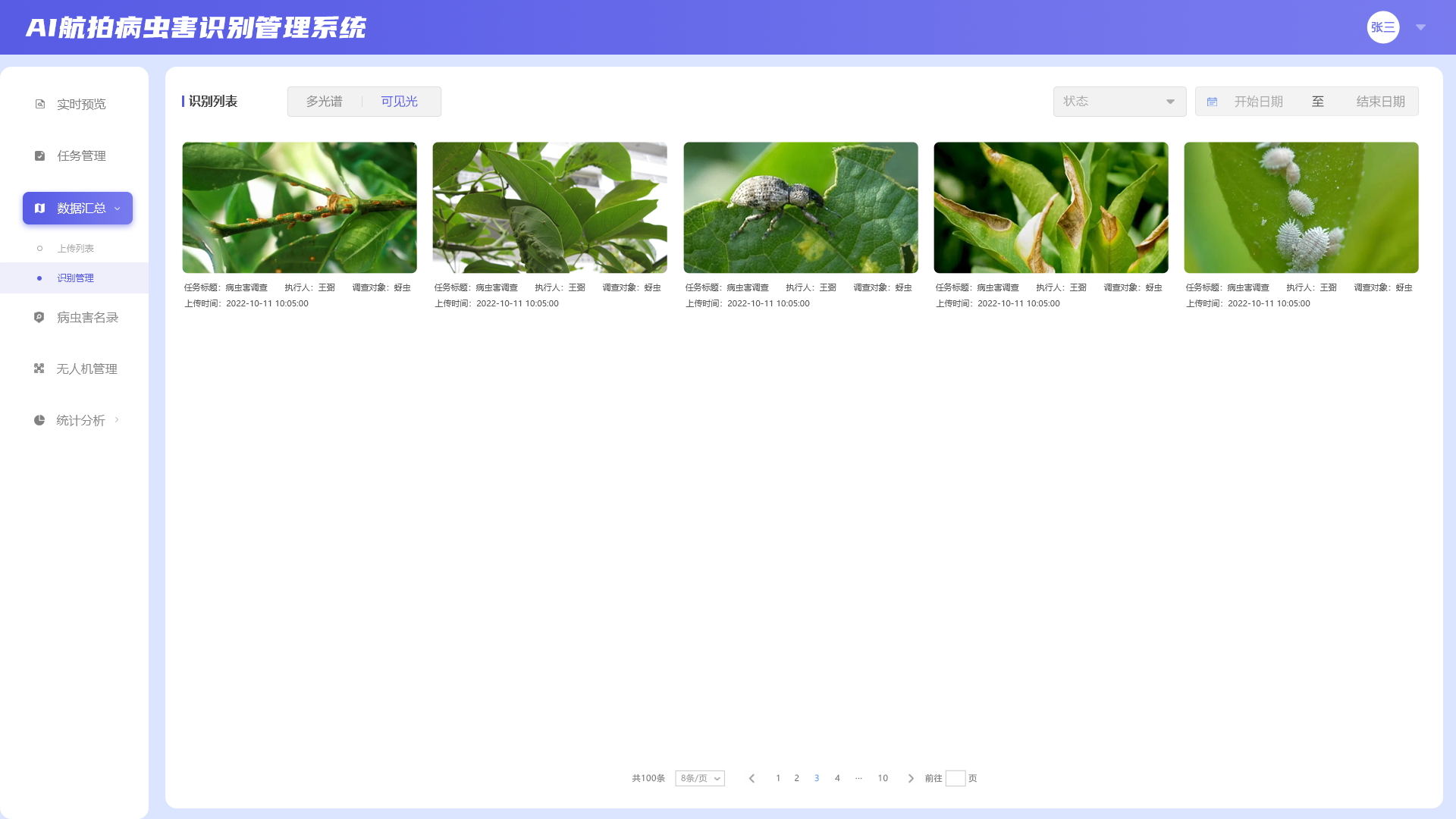Click the 实时预览 sidebar icon

coord(40,104)
